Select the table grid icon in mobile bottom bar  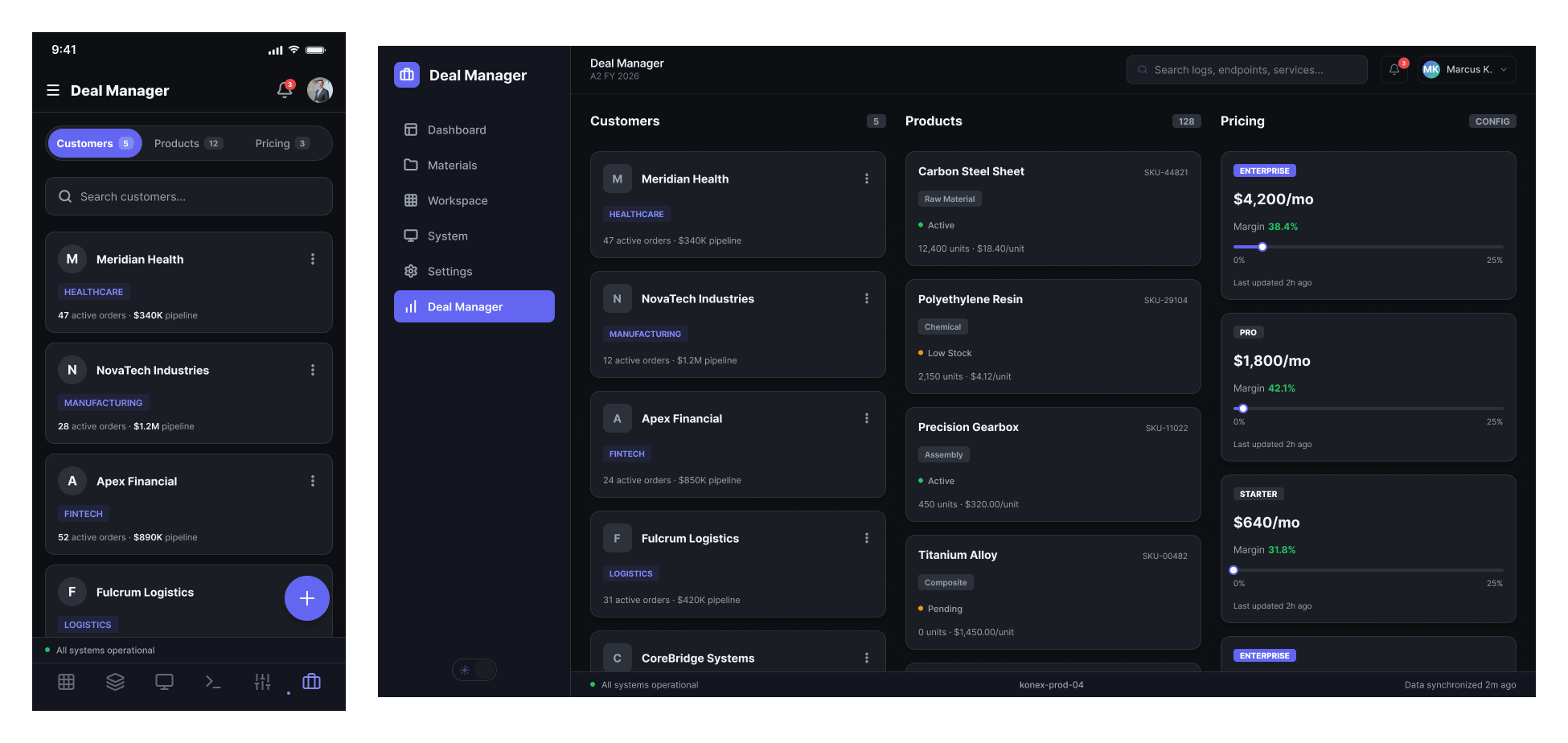pos(67,682)
